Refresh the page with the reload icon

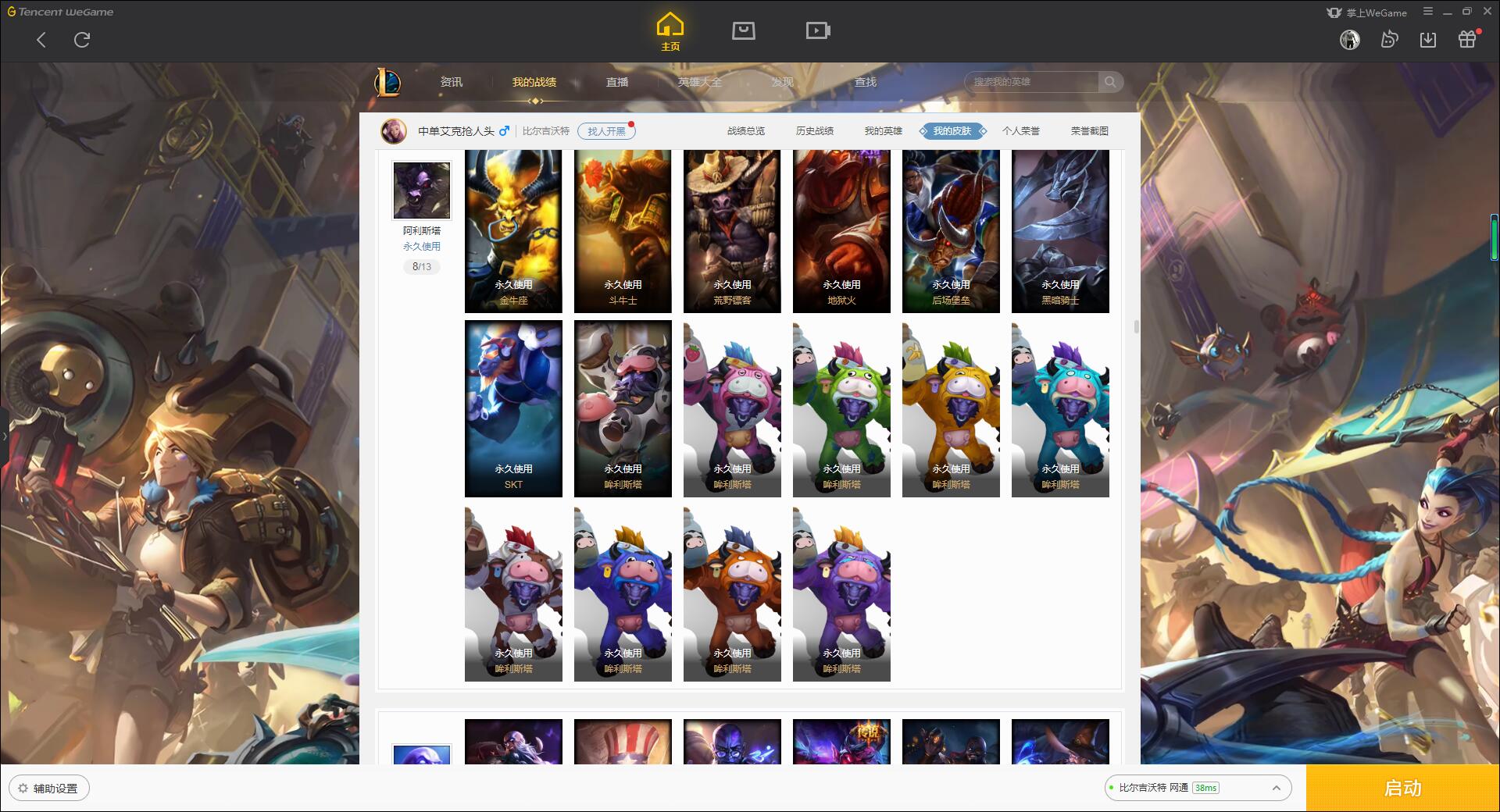82,40
